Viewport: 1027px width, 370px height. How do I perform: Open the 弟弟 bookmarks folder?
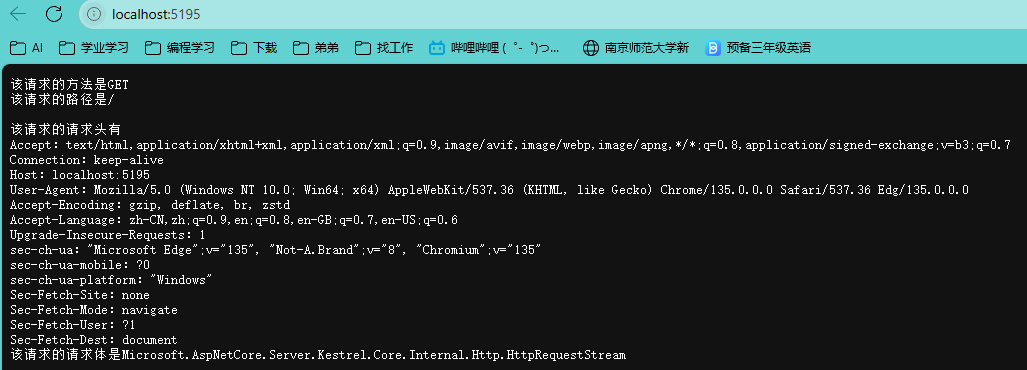(316, 48)
